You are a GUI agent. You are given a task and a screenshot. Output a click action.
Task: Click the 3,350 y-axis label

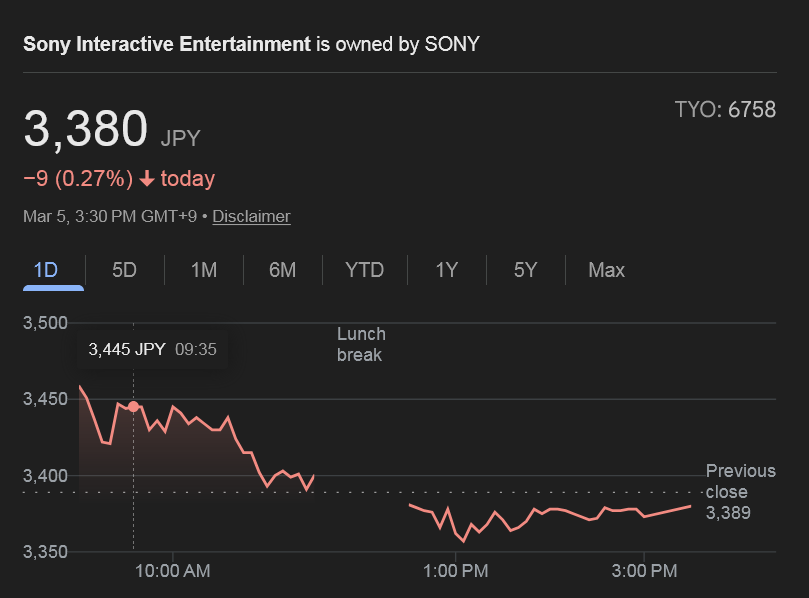(x=45, y=552)
